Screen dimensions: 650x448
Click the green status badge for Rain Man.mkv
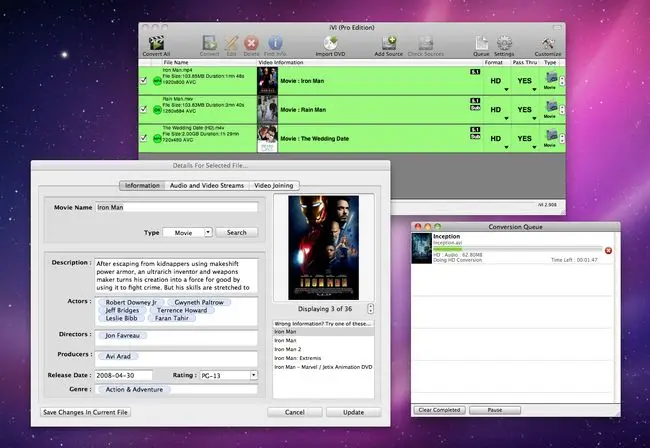[x=157, y=110]
